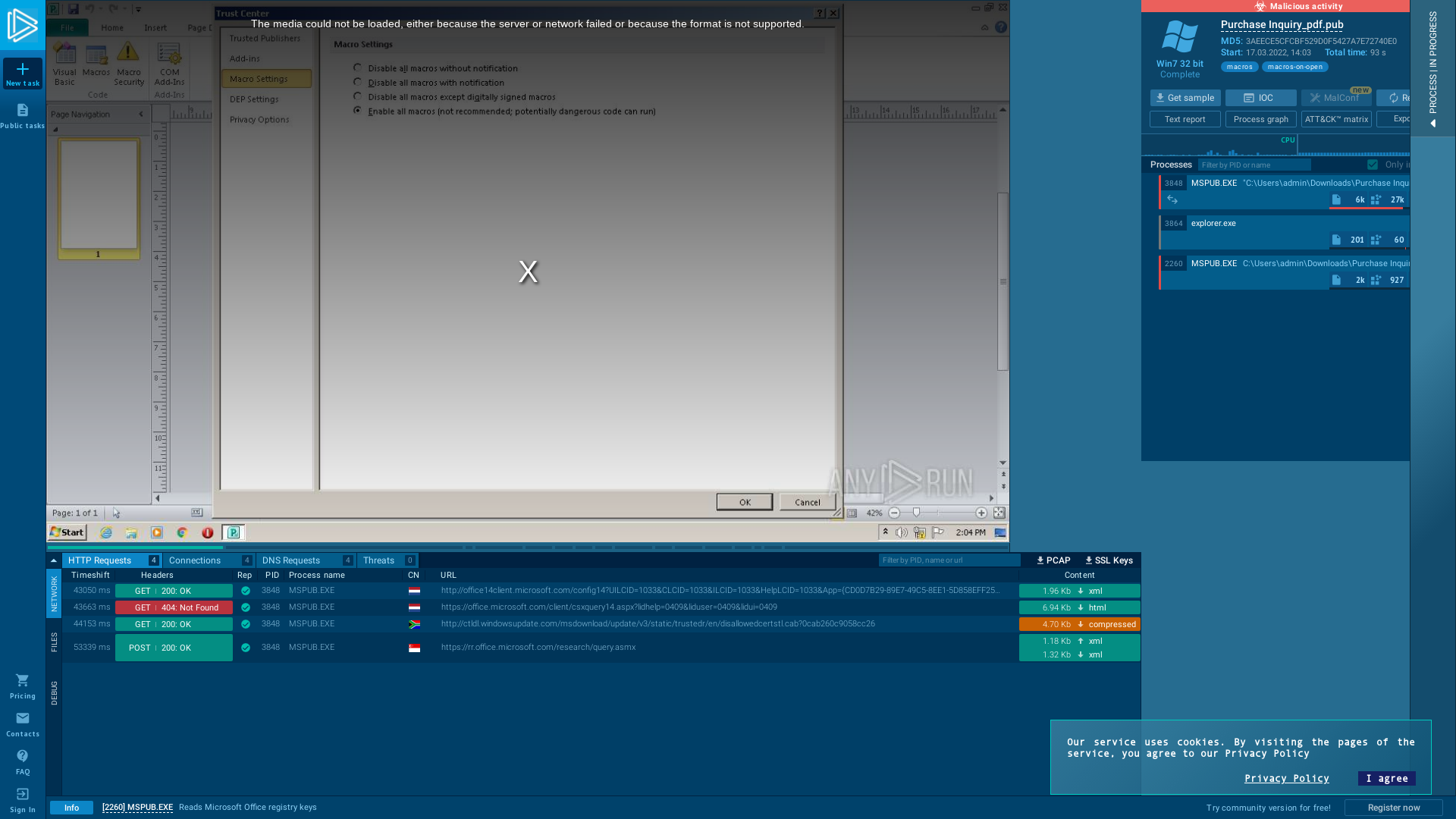Open the FAQ from the sidebar
This screenshot has width=1456, height=819.
tap(23, 762)
